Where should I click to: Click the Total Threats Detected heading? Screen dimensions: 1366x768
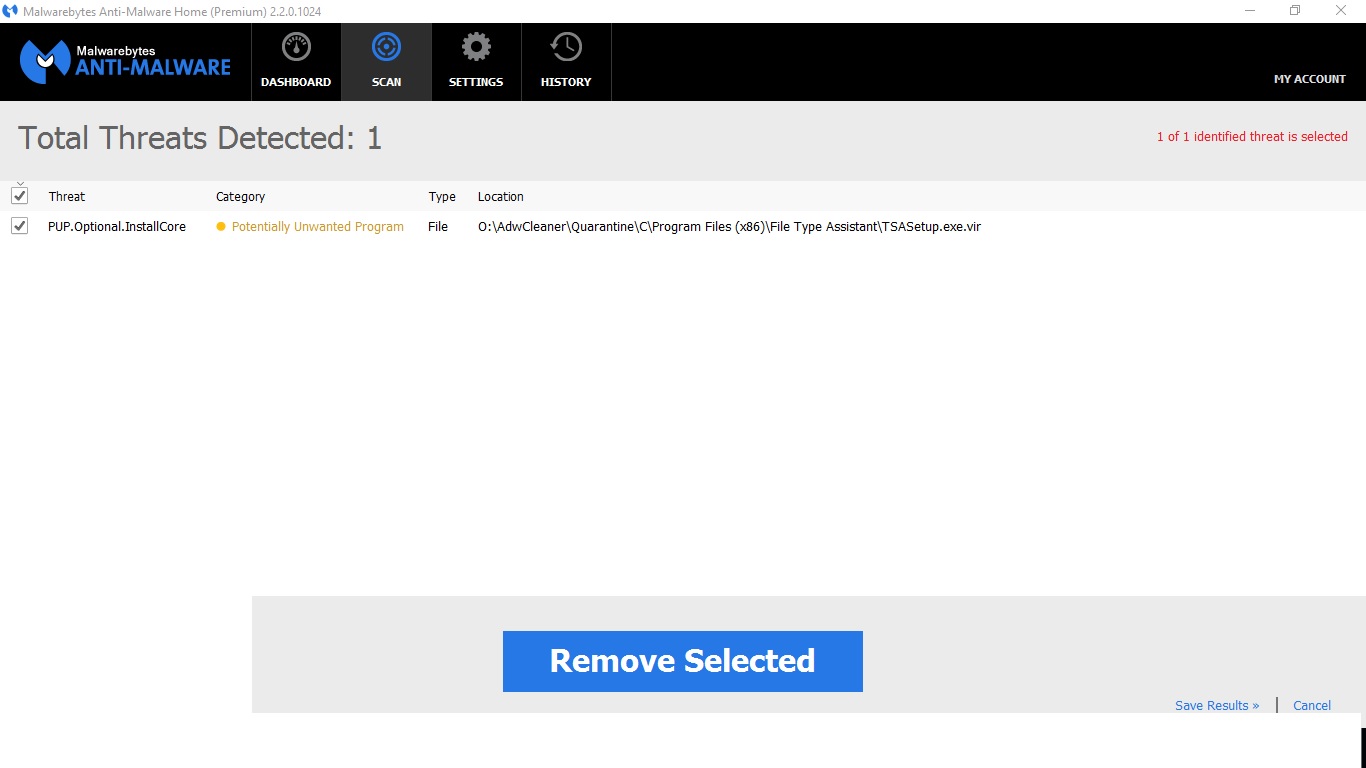tap(200, 138)
